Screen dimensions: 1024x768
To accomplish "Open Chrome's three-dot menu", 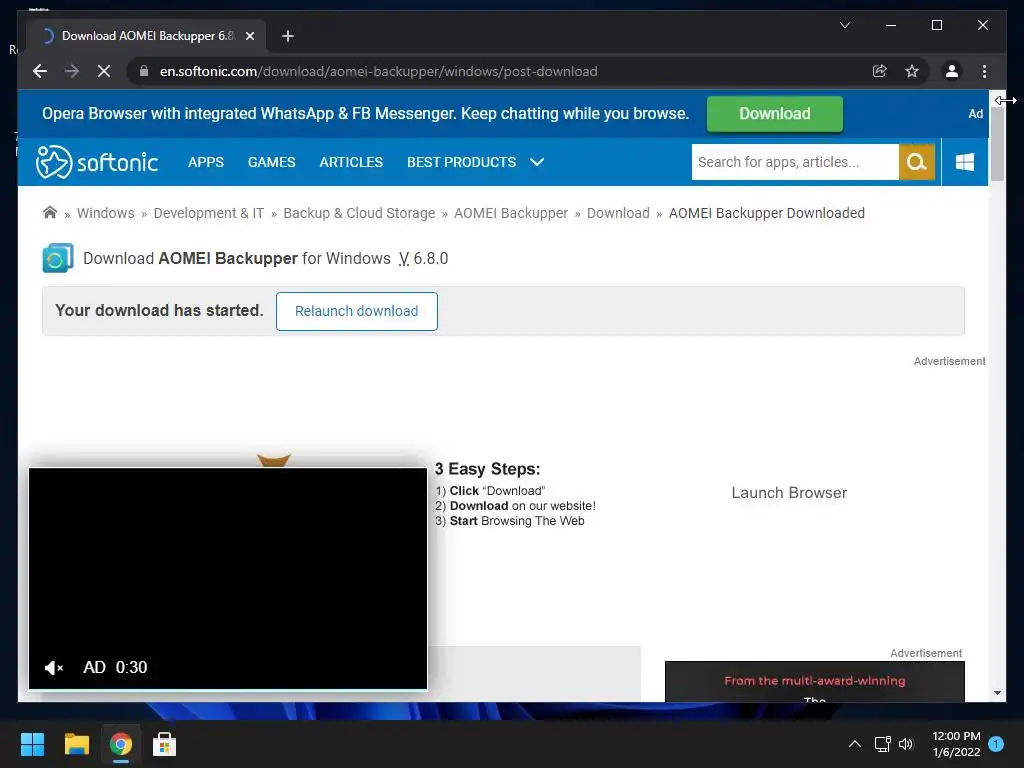I will click(x=984, y=71).
